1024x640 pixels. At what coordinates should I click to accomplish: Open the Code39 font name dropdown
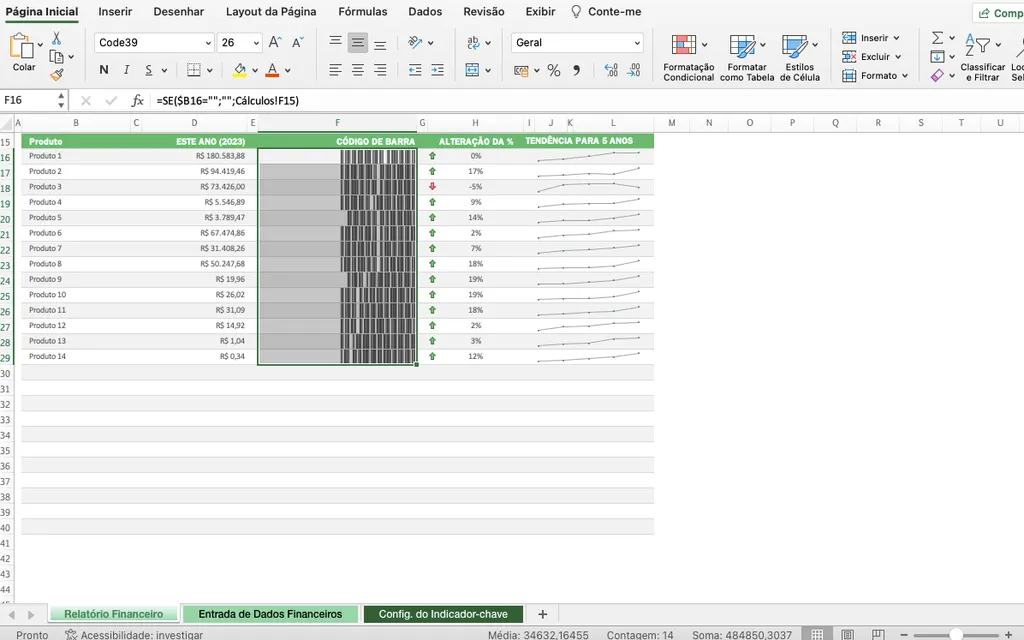coord(208,43)
